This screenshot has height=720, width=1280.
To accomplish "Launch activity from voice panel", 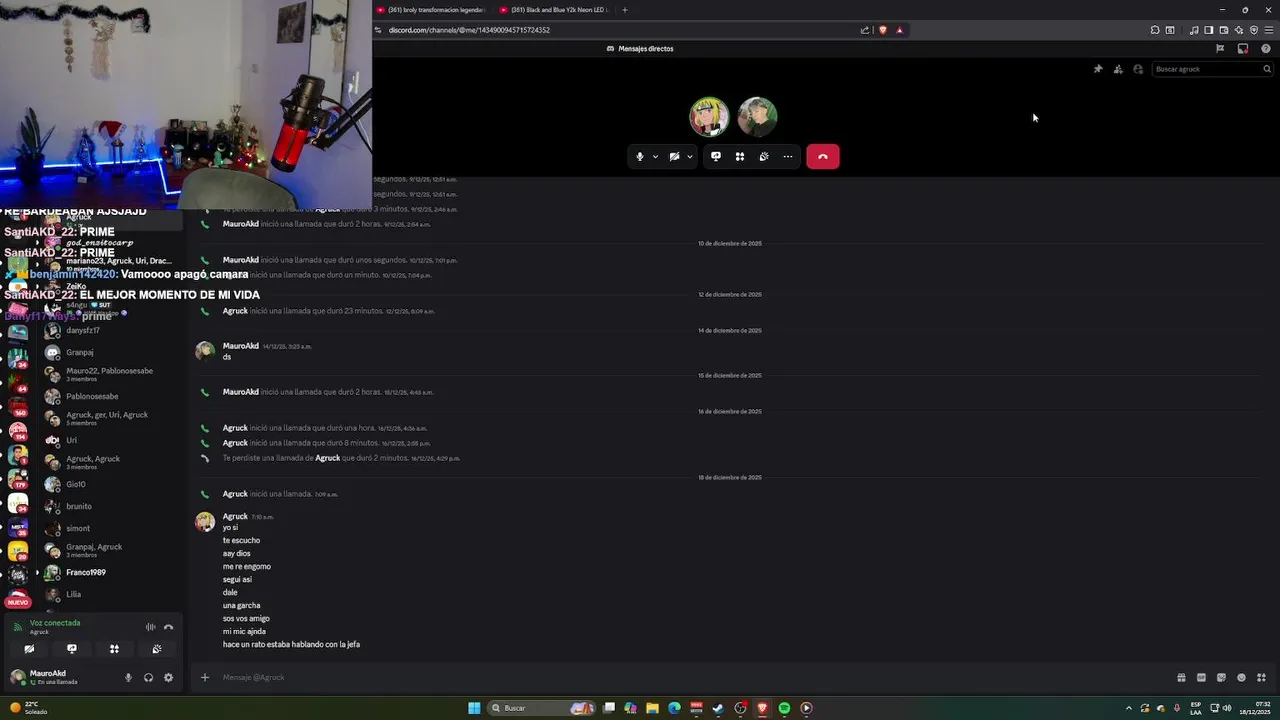I will (114, 649).
